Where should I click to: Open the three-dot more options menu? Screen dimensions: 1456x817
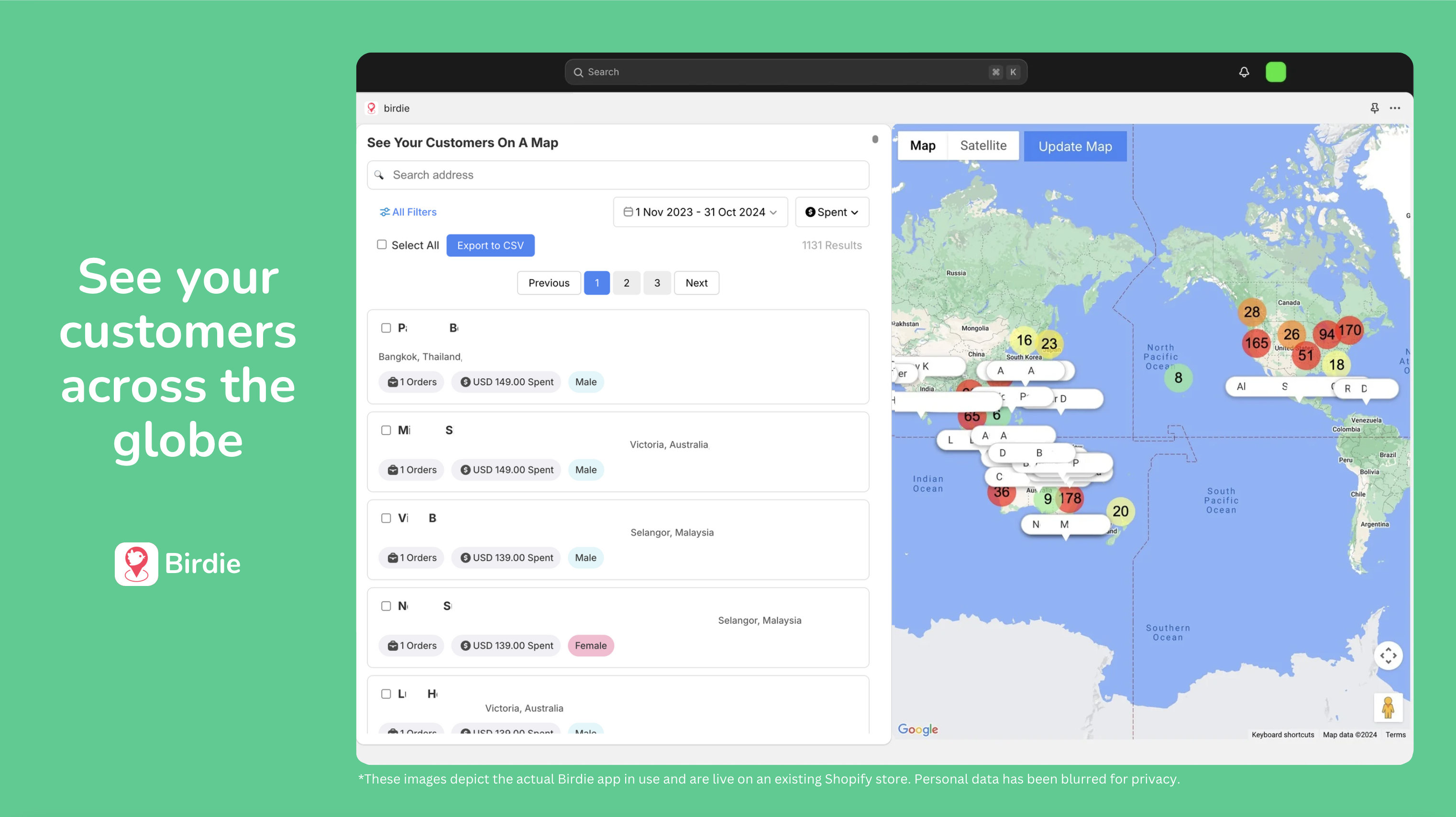click(x=1395, y=108)
